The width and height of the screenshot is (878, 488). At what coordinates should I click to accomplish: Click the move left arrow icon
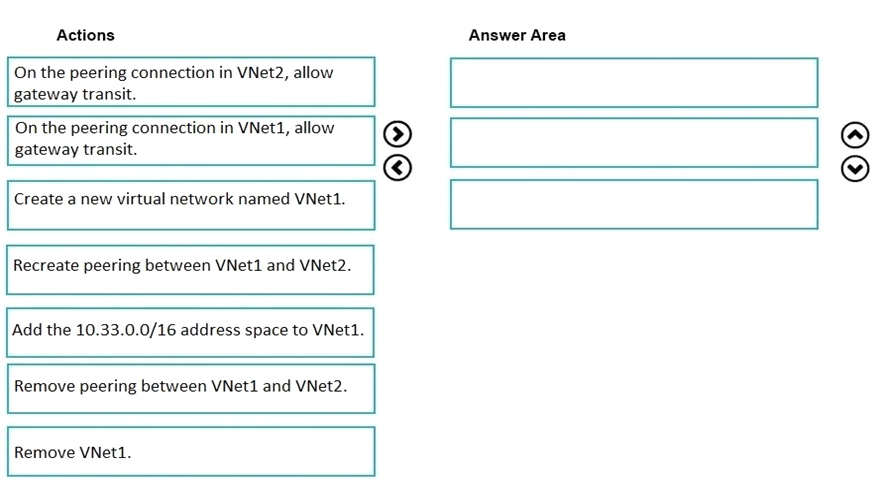tap(398, 168)
